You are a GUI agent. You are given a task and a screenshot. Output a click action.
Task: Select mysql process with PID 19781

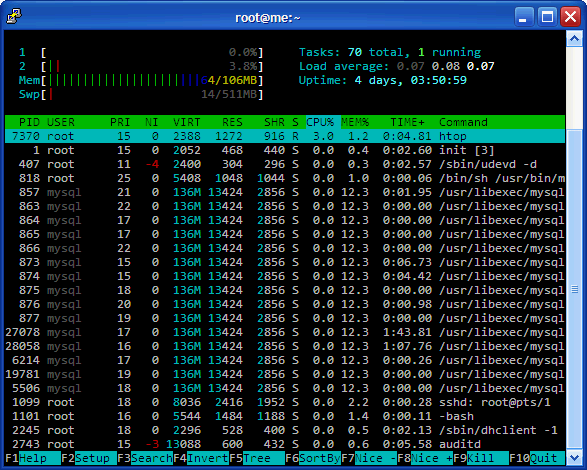[x=285, y=374]
